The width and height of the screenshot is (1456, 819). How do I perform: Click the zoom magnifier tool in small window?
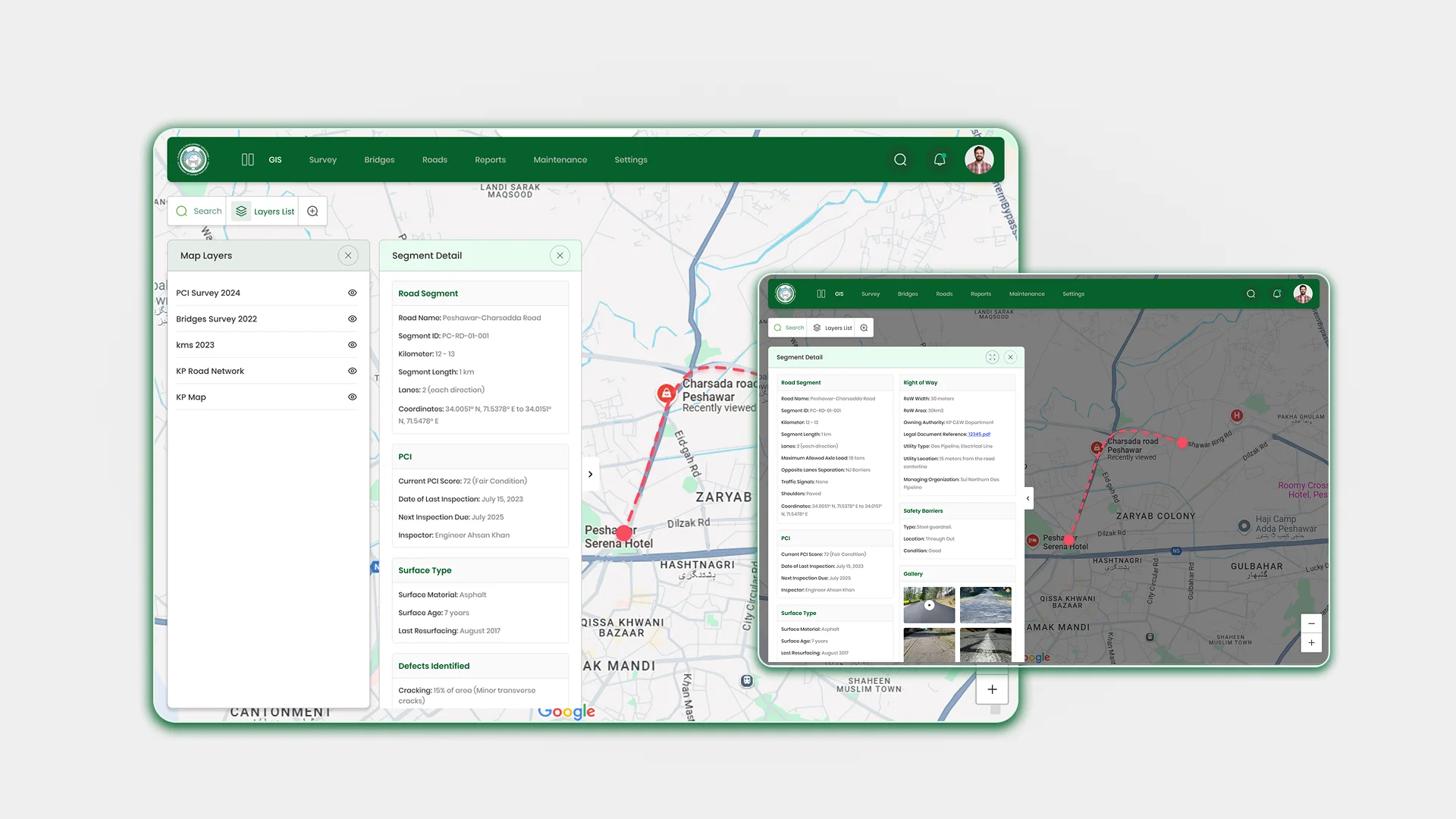[864, 328]
